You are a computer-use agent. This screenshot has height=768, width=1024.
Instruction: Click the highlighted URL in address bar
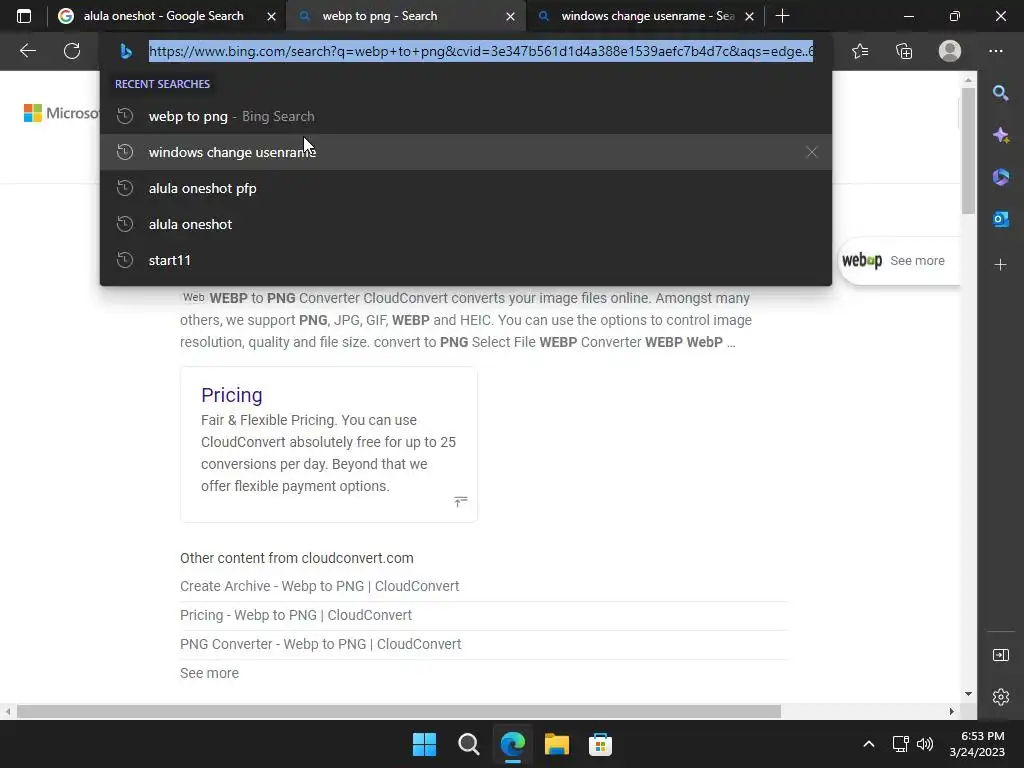481,51
